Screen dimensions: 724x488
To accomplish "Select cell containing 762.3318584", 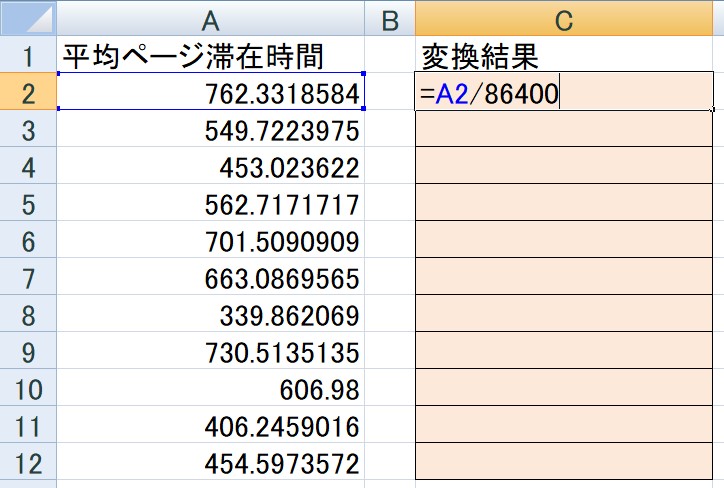I will [210, 94].
